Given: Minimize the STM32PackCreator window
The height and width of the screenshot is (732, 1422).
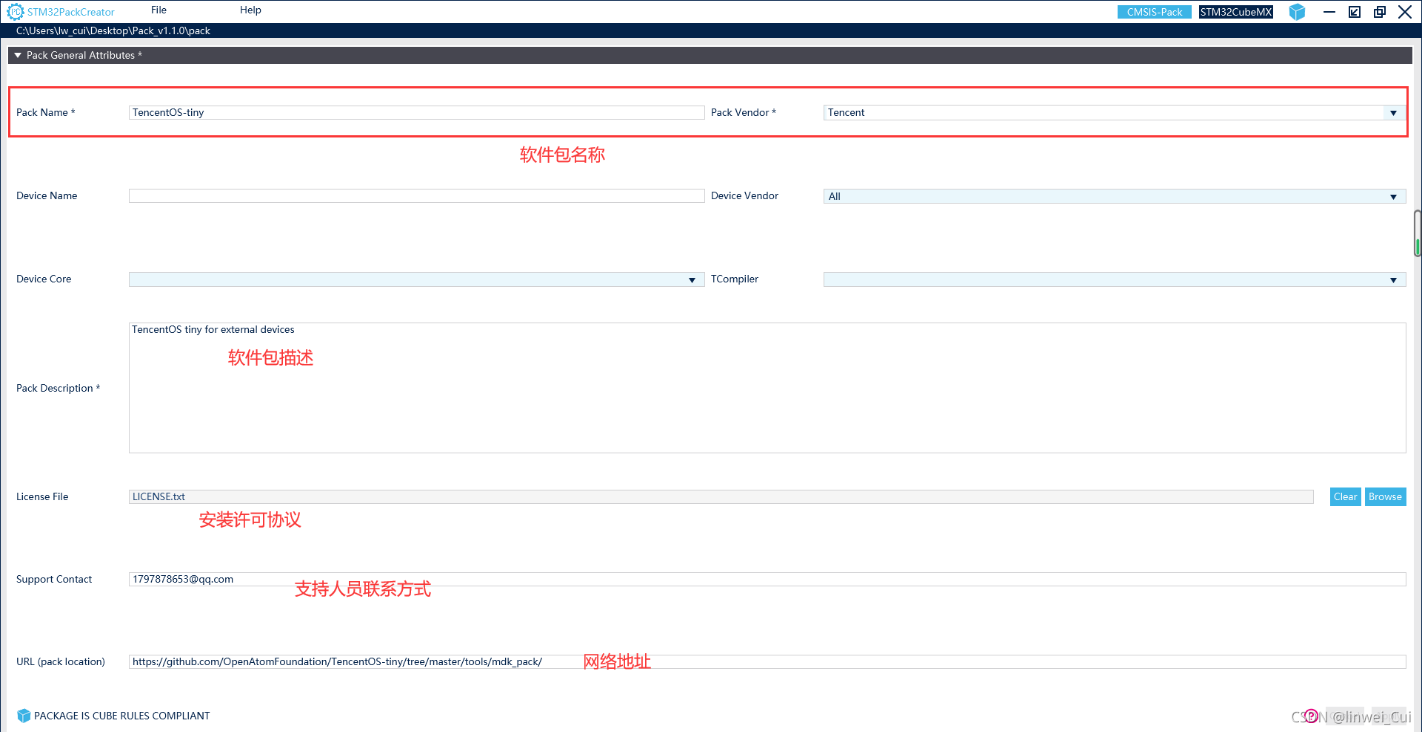Looking at the screenshot, I should 1329,12.
